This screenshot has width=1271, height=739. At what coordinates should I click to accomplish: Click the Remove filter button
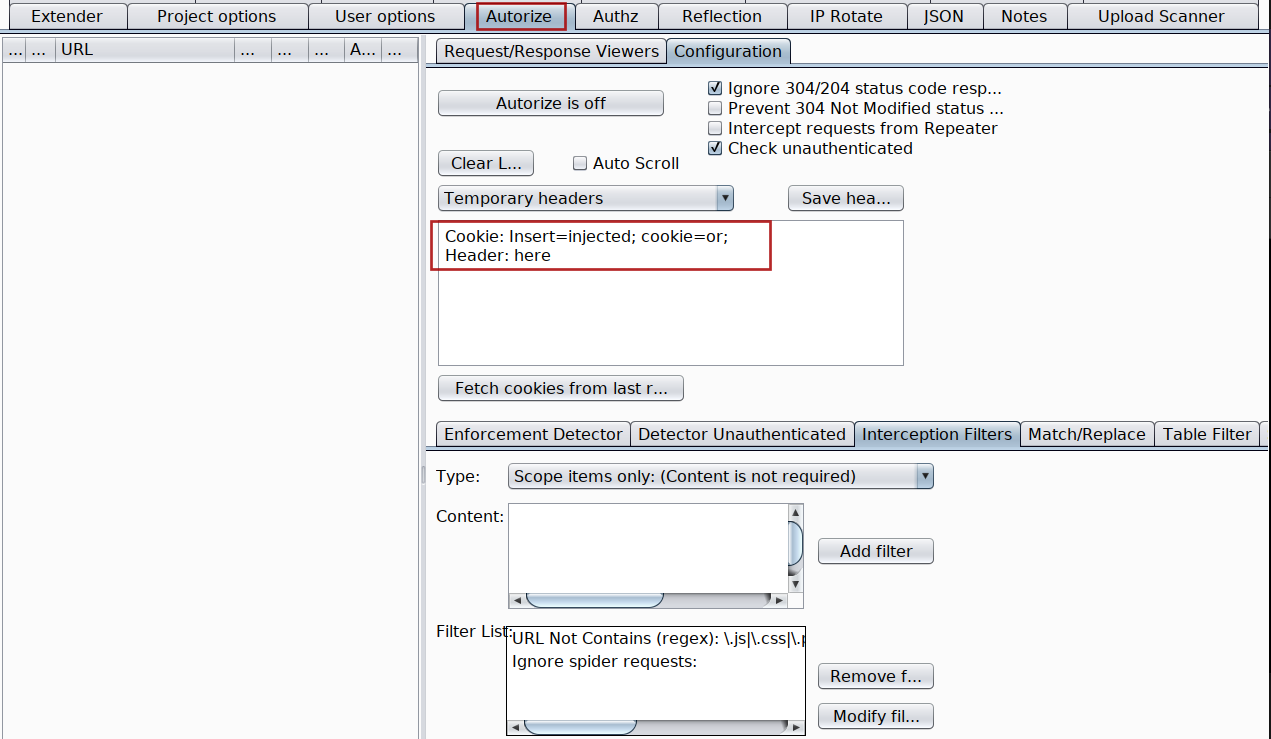876,676
